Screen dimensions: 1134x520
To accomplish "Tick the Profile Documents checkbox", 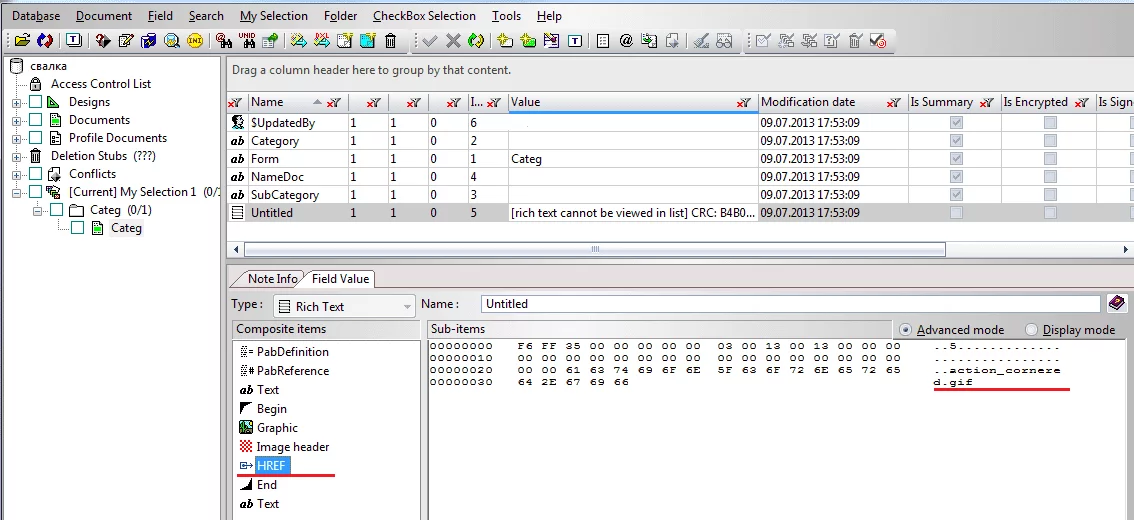I will tap(36, 138).
